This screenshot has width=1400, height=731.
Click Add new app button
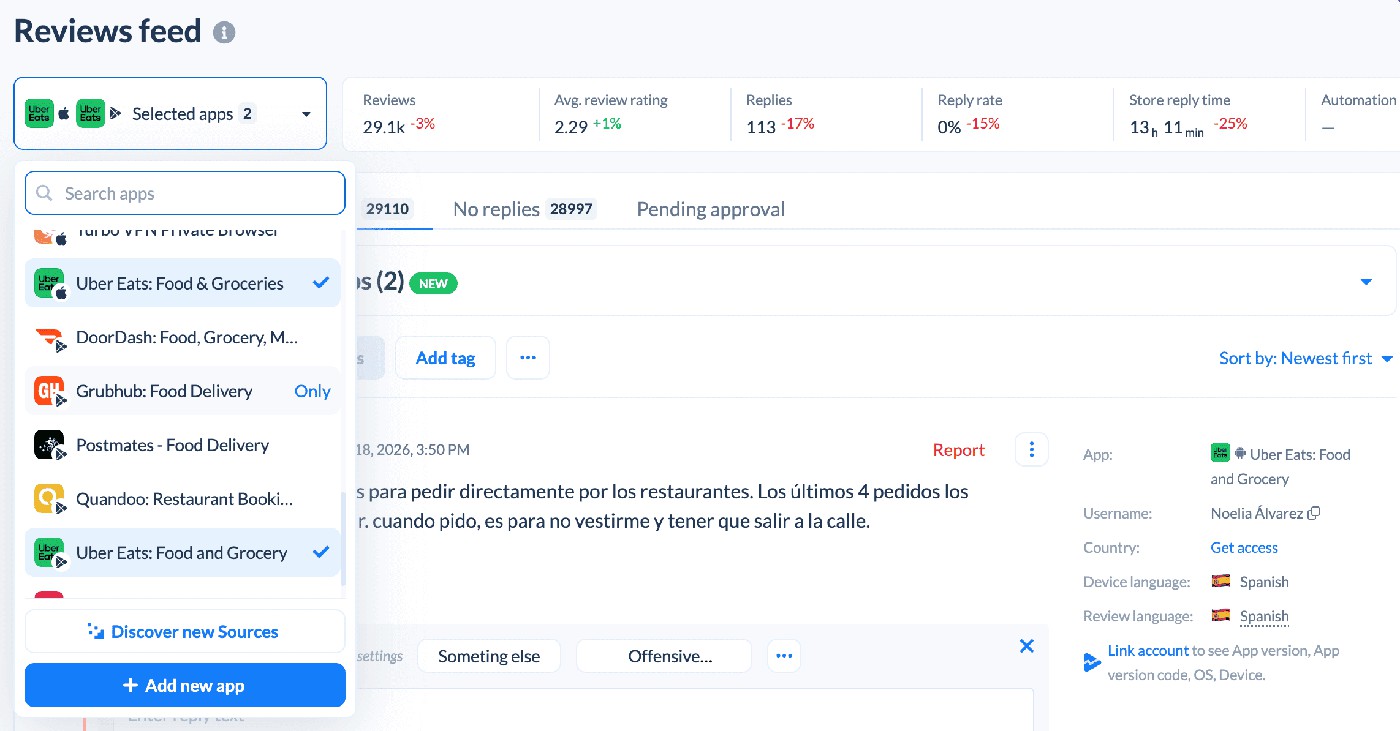tap(185, 686)
